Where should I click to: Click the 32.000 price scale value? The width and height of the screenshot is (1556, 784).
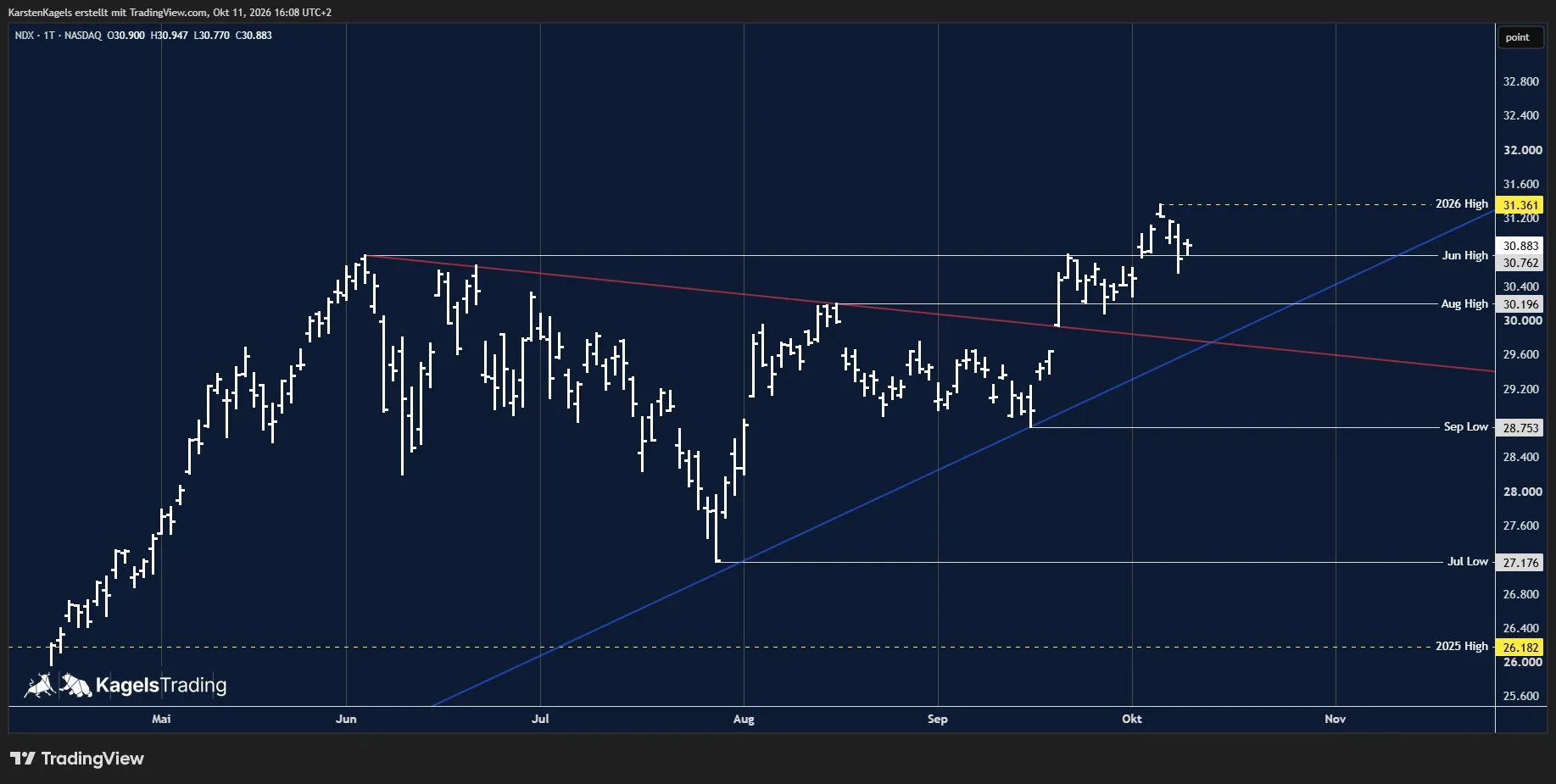pyautogui.click(x=1522, y=150)
